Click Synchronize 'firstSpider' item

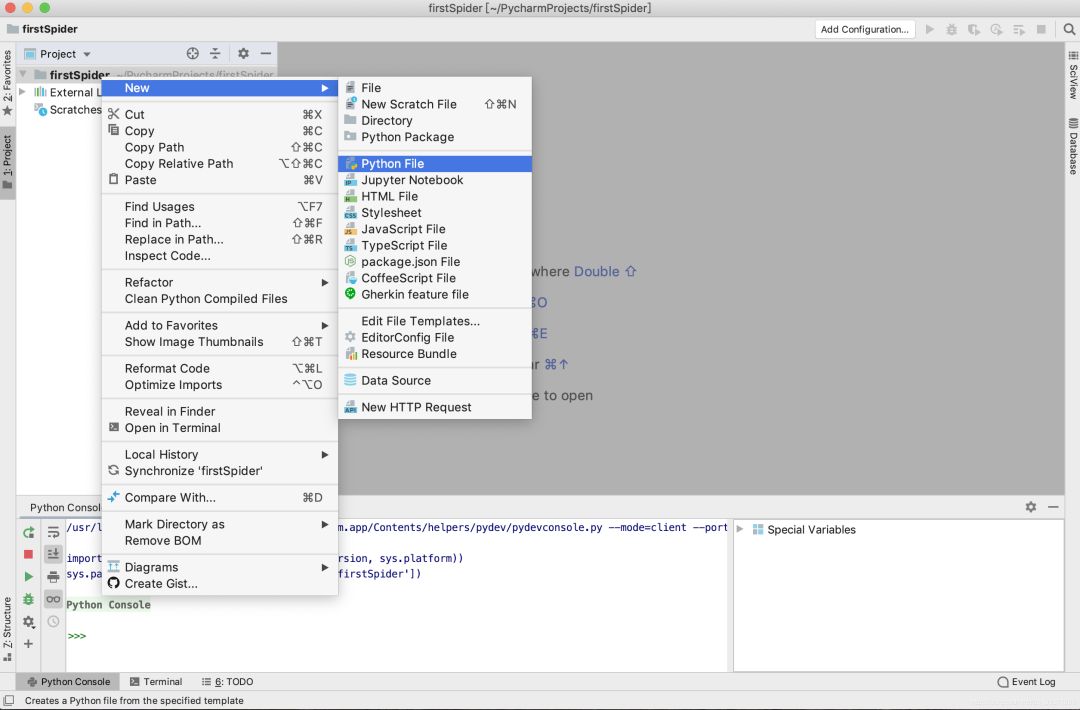pyautogui.click(x=220, y=471)
